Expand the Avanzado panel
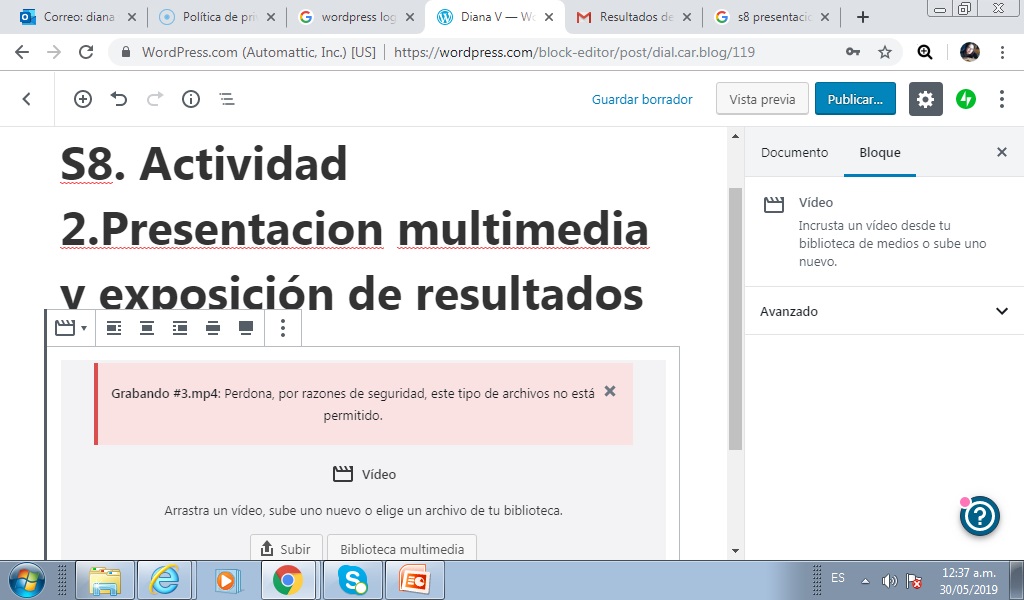 tap(883, 311)
